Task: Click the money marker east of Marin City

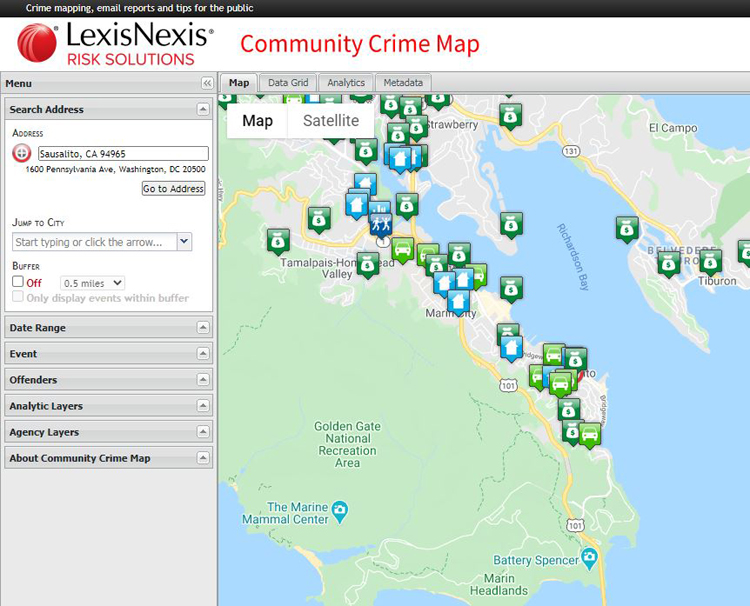Action: tap(511, 288)
